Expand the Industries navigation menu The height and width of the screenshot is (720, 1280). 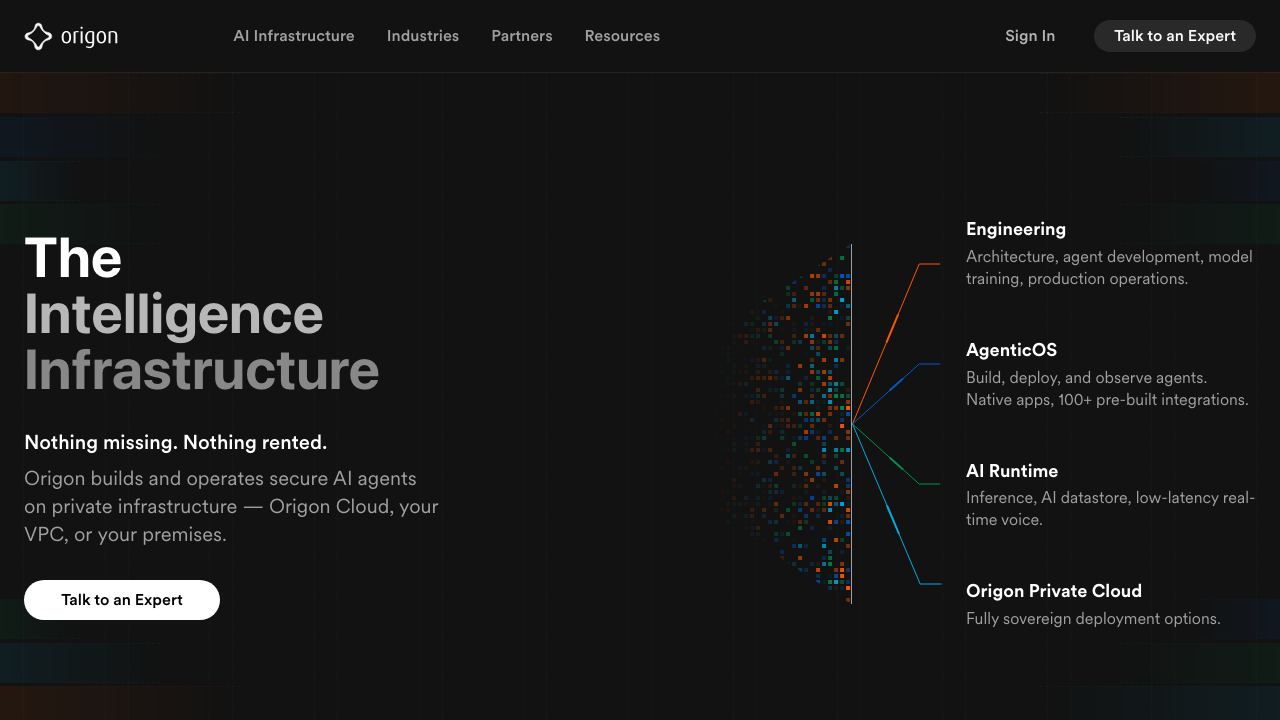click(423, 36)
